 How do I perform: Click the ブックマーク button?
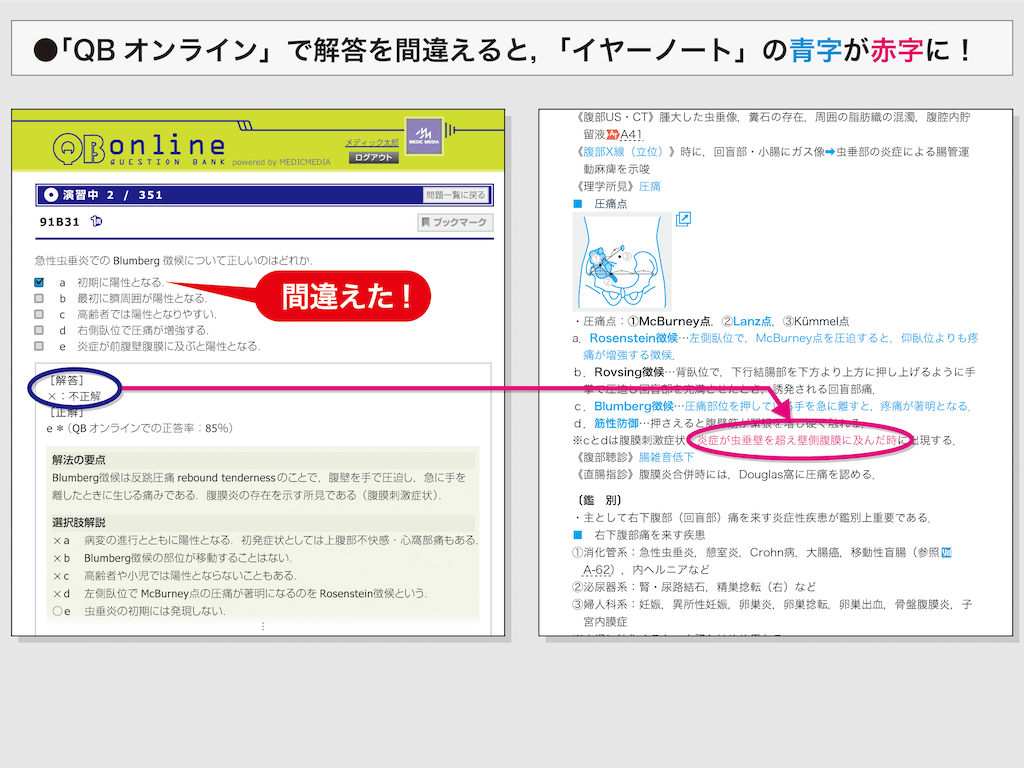[x=455, y=222]
